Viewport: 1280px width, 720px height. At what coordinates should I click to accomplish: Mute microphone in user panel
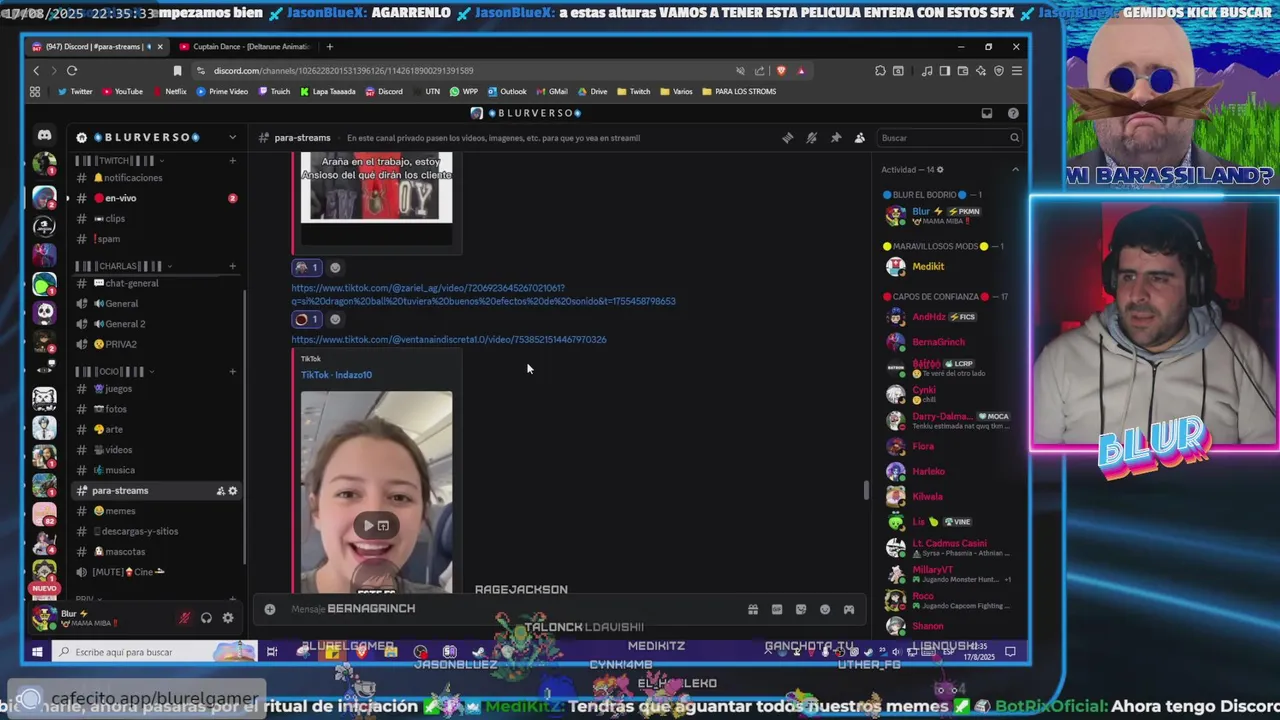point(184,618)
